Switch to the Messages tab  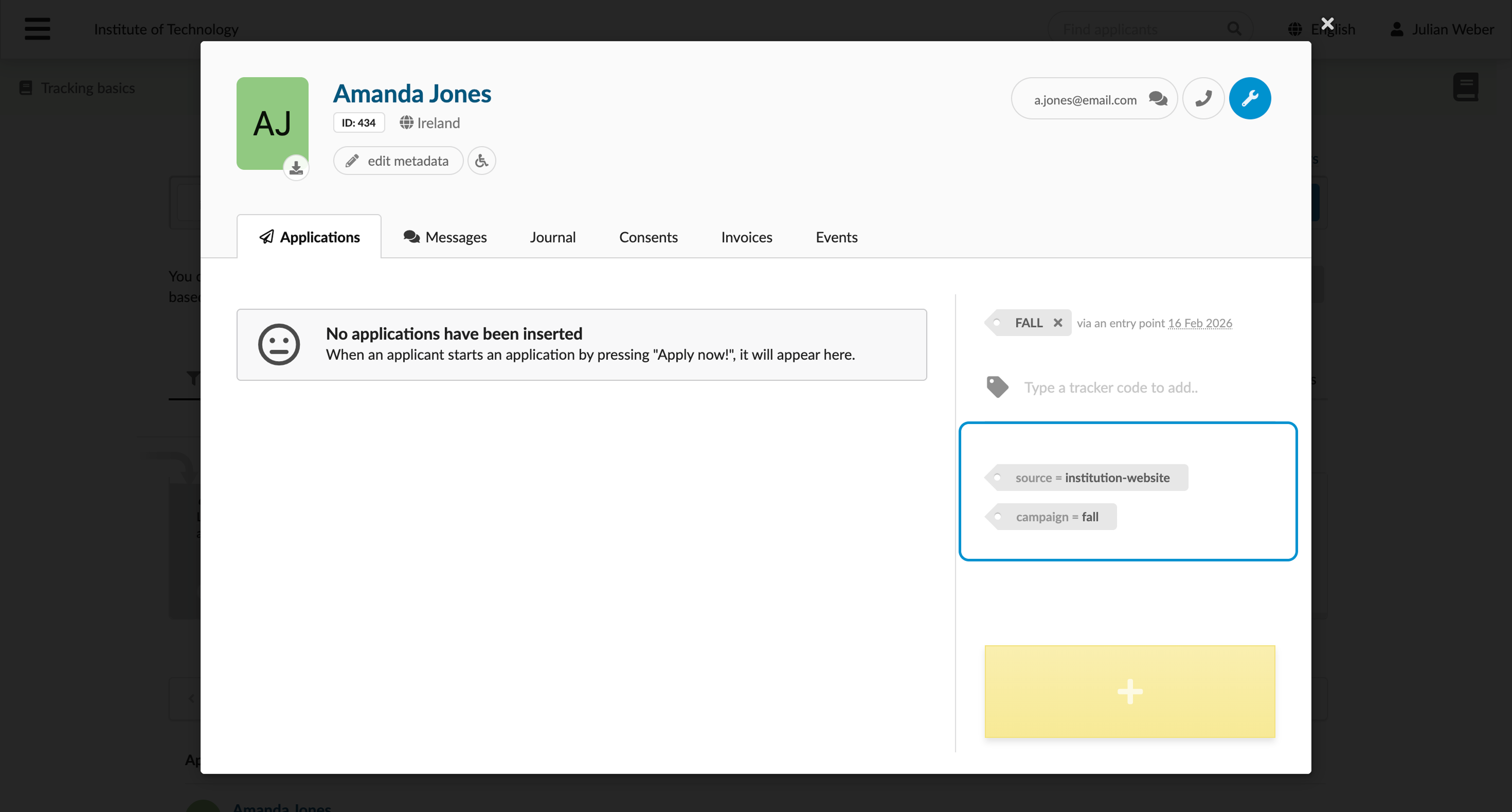[445, 237]
